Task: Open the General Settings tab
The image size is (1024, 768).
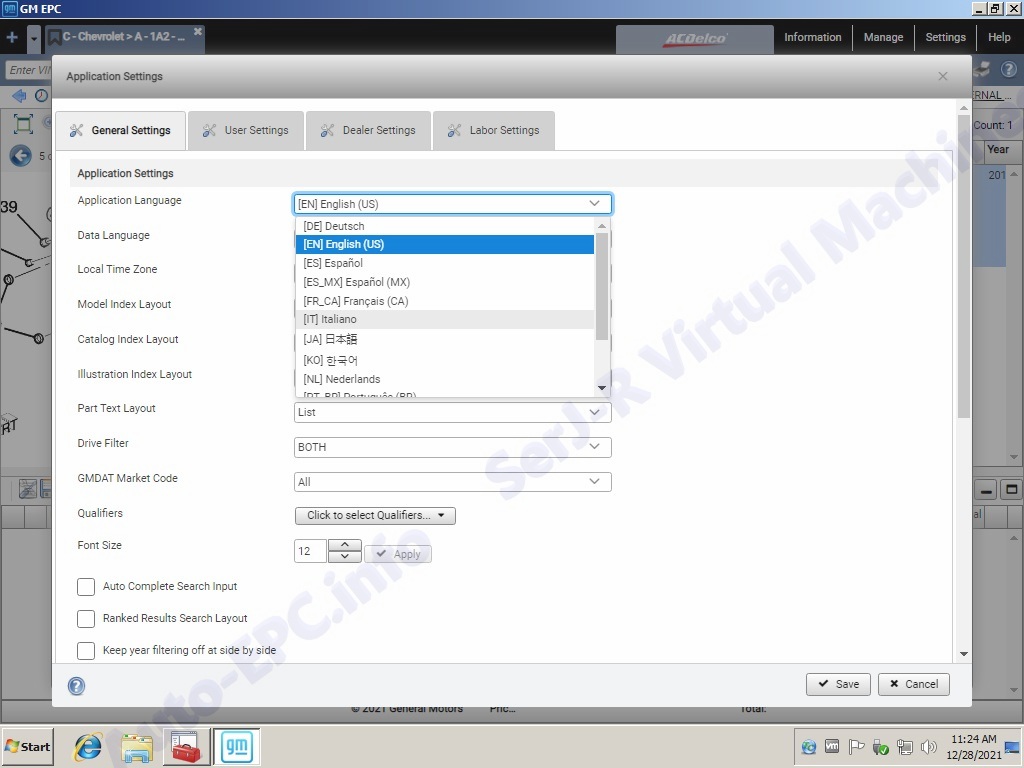Action: point(121,131)
